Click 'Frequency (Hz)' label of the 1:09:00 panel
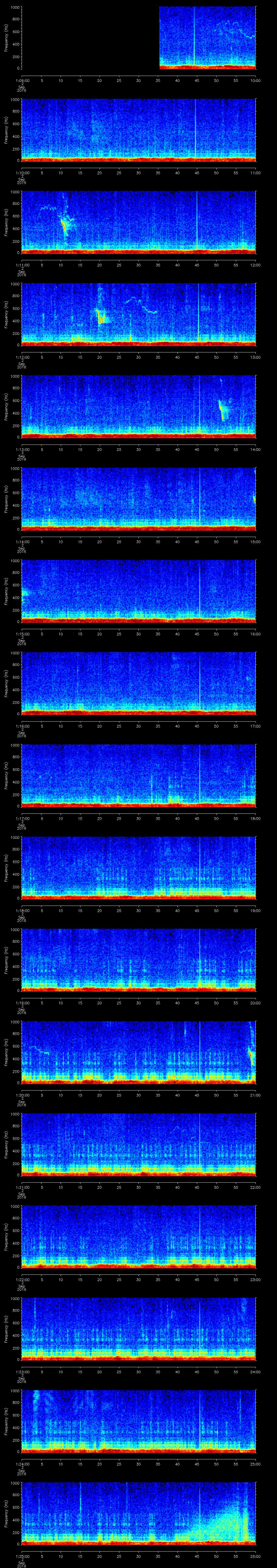The image size is (277, 1568). coord(6,38)
